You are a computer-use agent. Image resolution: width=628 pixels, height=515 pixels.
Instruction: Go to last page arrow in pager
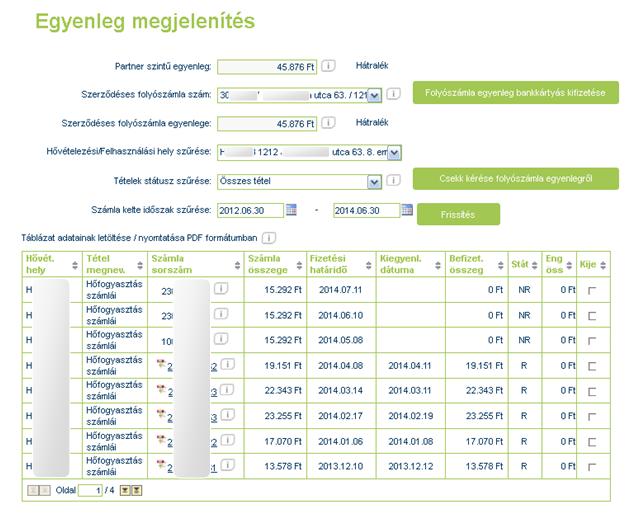(x=137, y=490)
